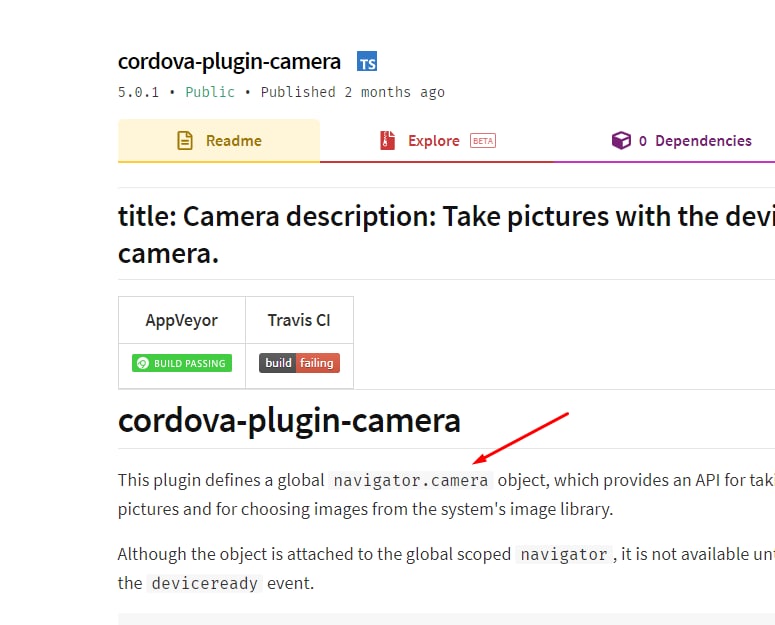Screen dimensions: 775x625
Task: Click the AppVeyor logo in the green badge
Action: coord(143,363)
